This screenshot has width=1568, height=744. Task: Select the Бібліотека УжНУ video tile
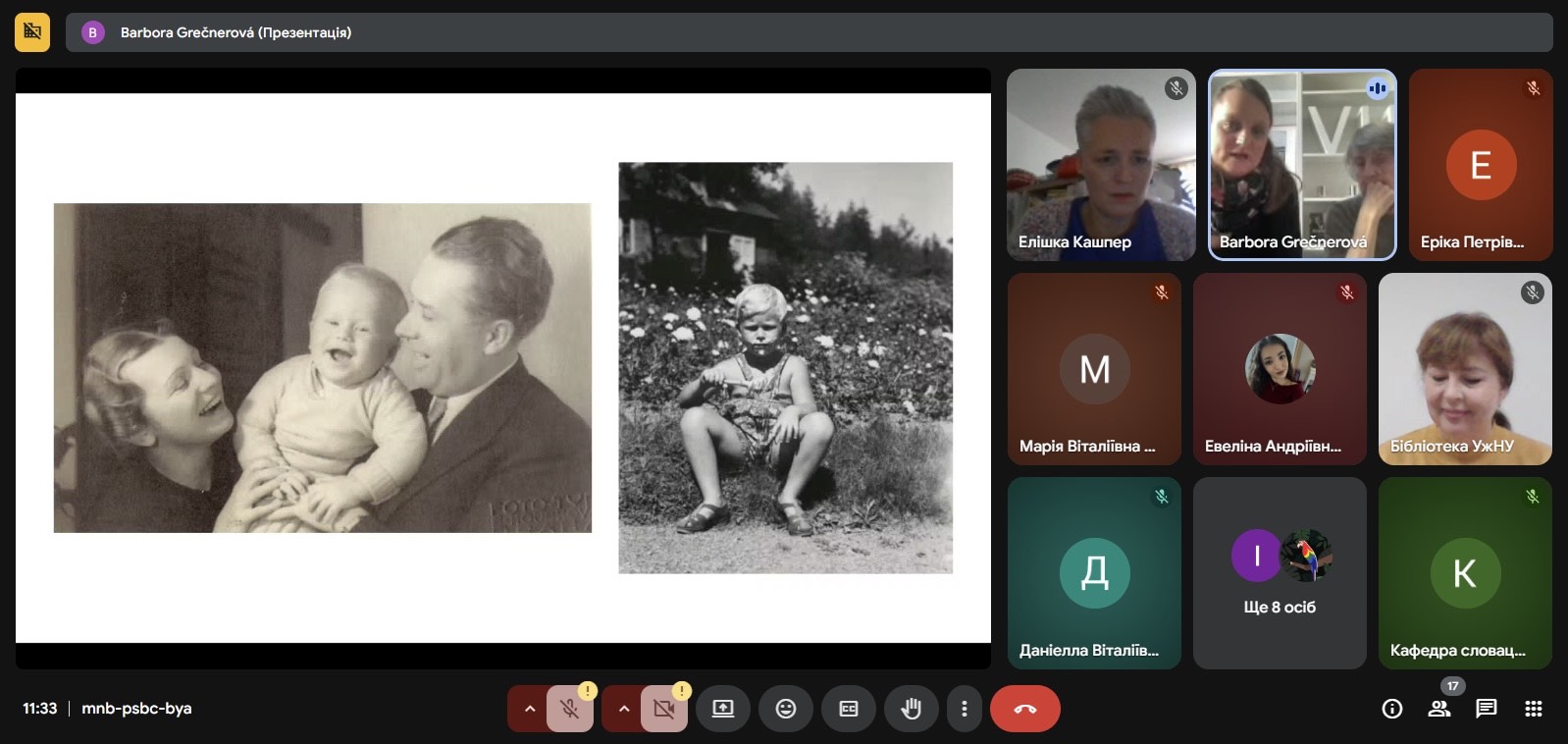1464,368
